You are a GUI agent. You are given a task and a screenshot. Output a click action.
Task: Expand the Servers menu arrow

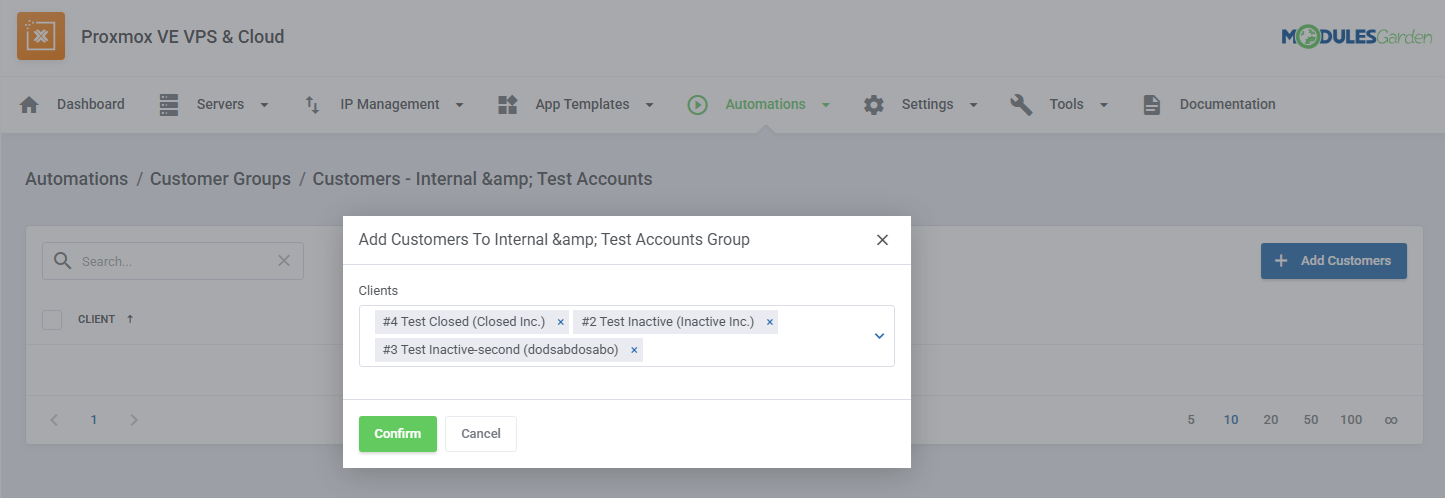(264, 105)
